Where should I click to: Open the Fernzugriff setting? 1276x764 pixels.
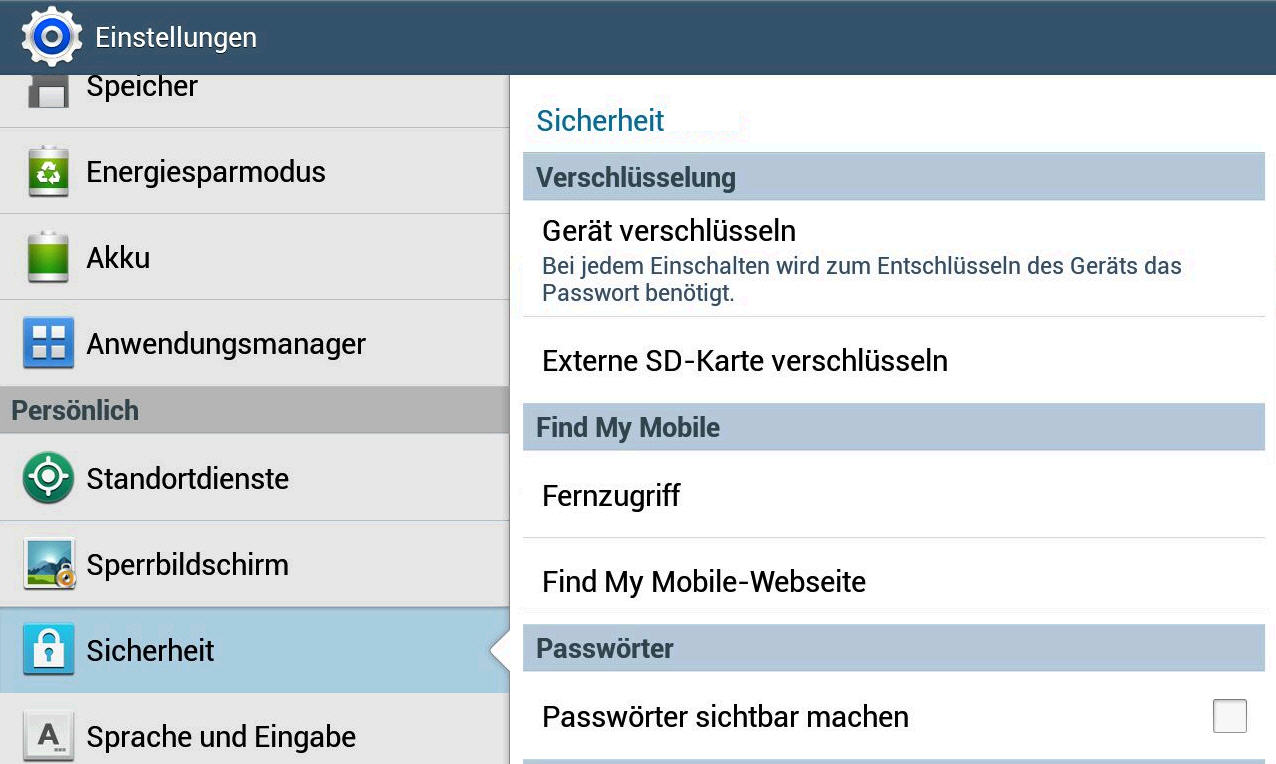click(x=611, y=496)
